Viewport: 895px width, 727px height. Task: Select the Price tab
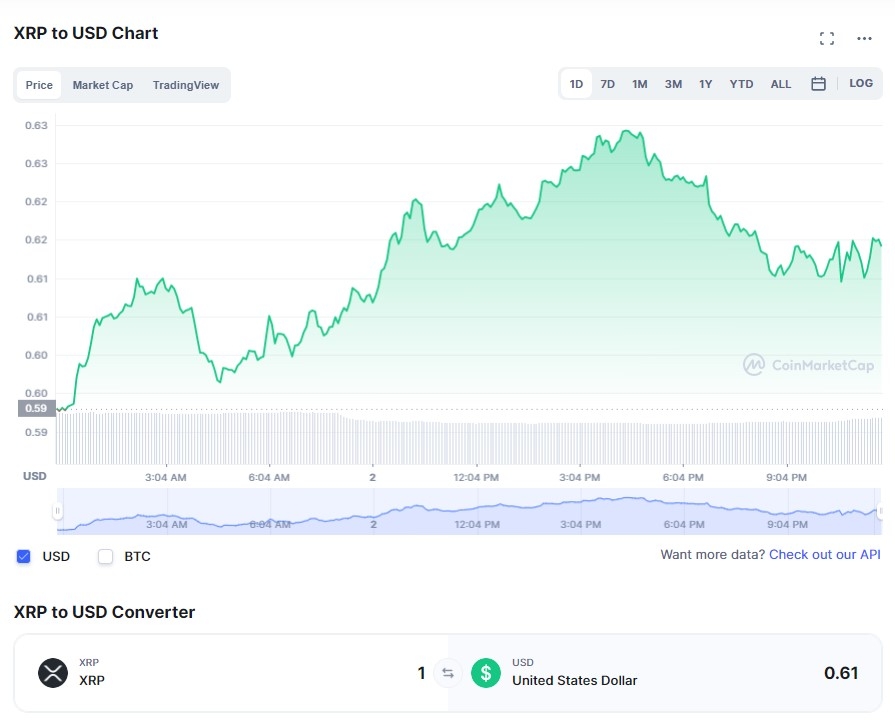(39, 85)
